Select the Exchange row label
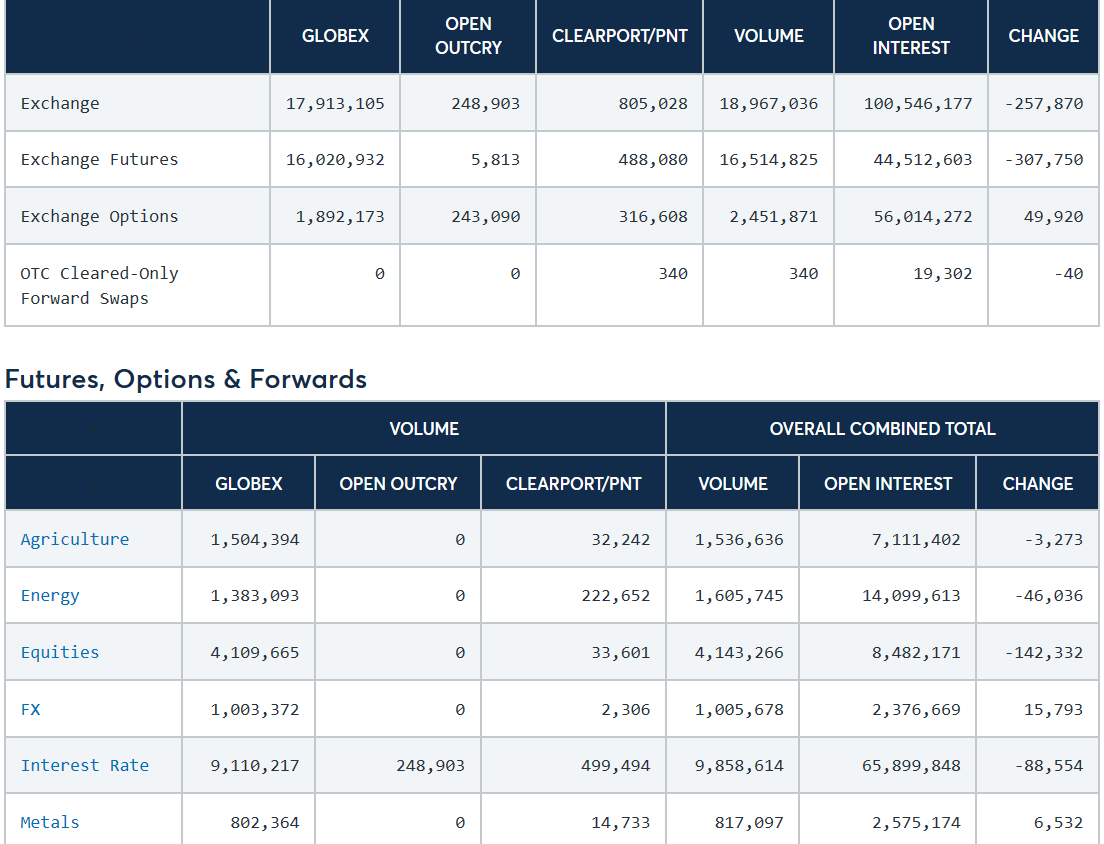The image size is (1104, 844). (x=60, y=103)
